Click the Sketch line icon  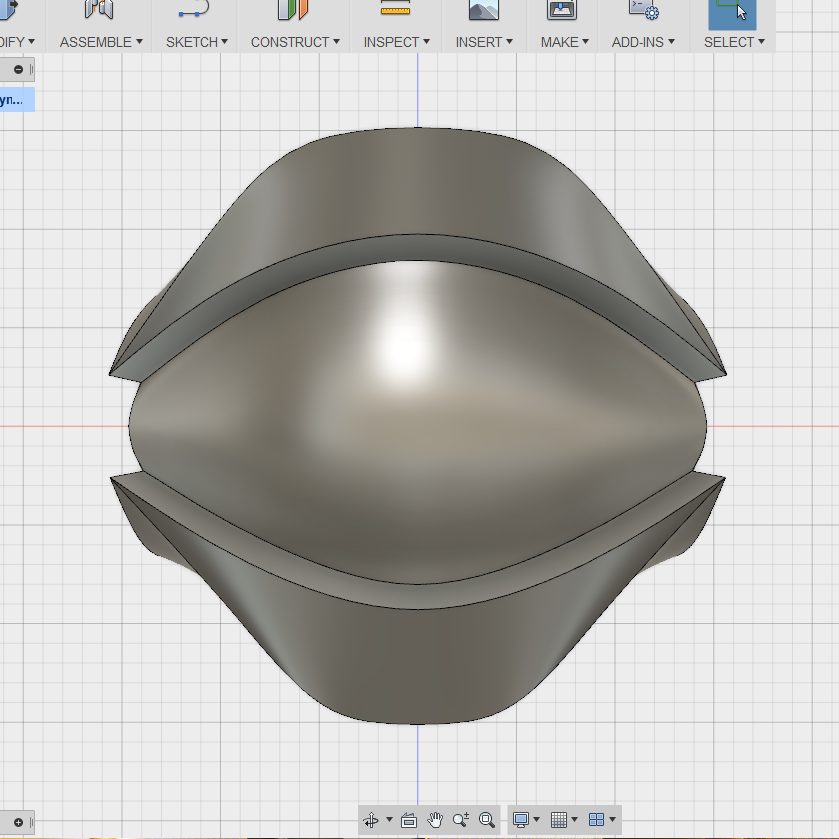point(194,9)
